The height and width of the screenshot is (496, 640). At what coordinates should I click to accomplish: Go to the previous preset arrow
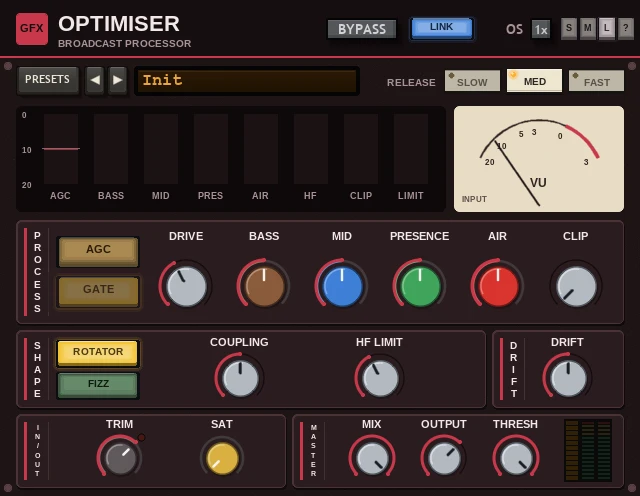tap(95, 80)
